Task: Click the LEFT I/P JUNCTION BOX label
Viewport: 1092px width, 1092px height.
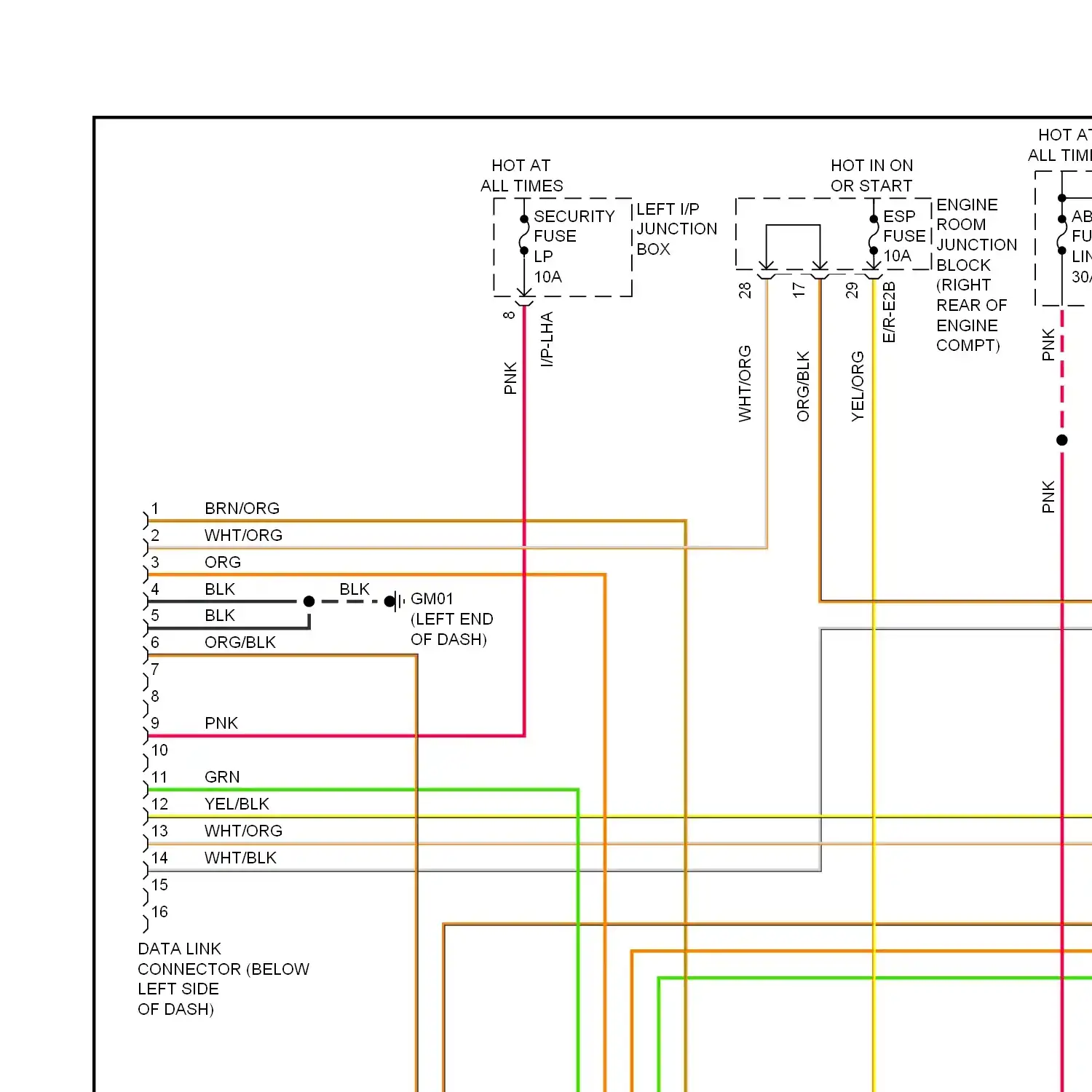Action: [677, 229]
